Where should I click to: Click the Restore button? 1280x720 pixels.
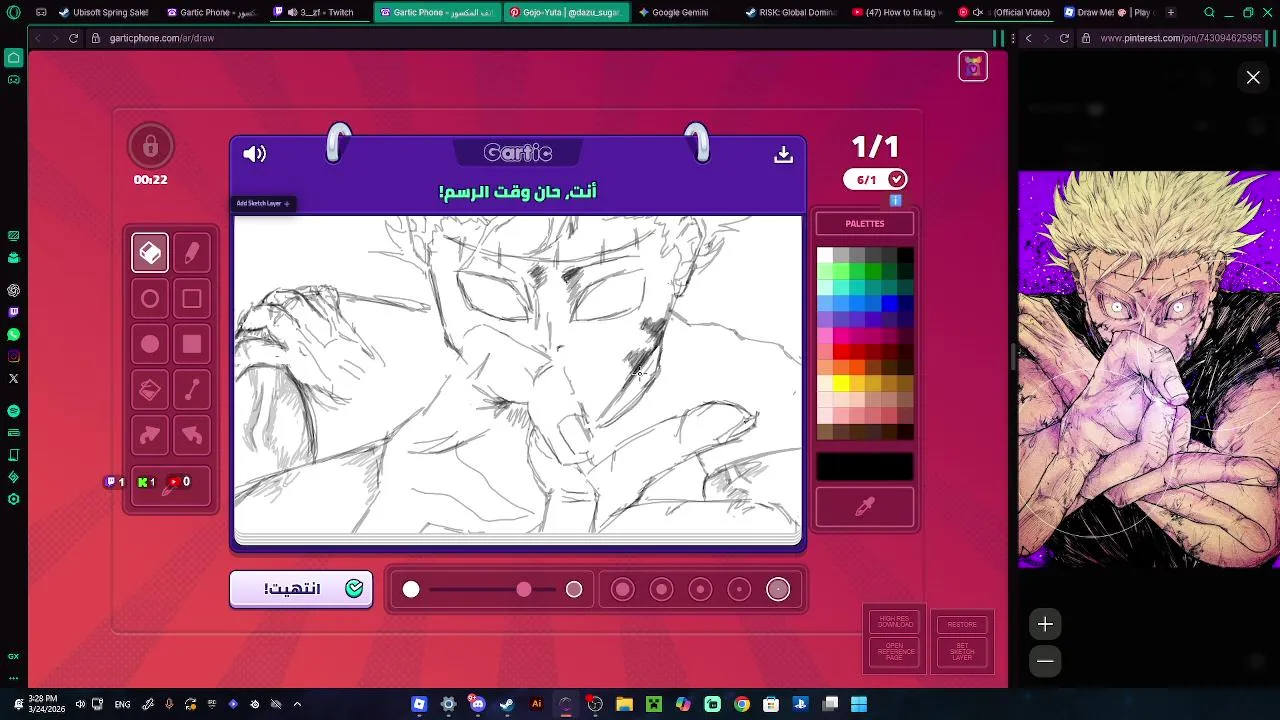coord(962,624)
